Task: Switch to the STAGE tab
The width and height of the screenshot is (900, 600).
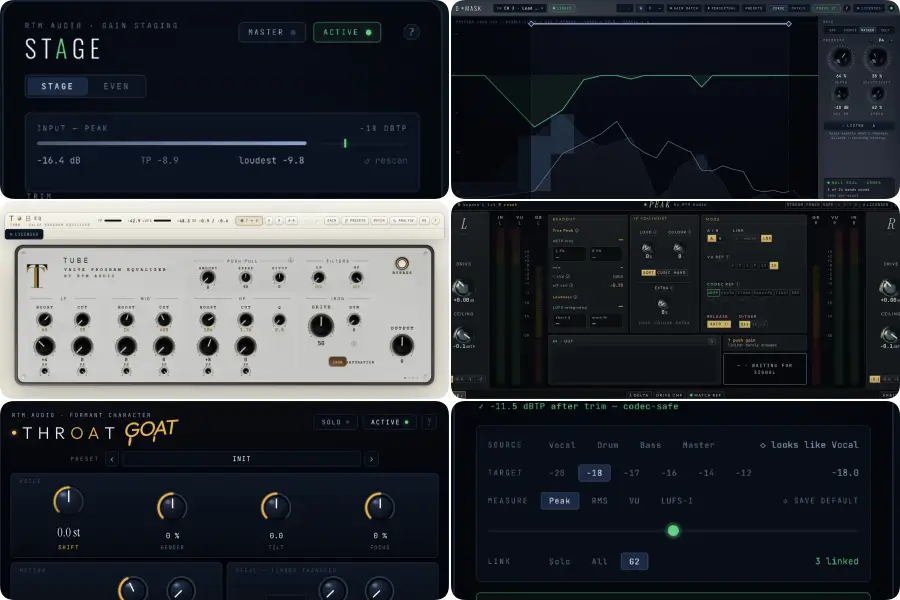Action: (x=57, y=86)
